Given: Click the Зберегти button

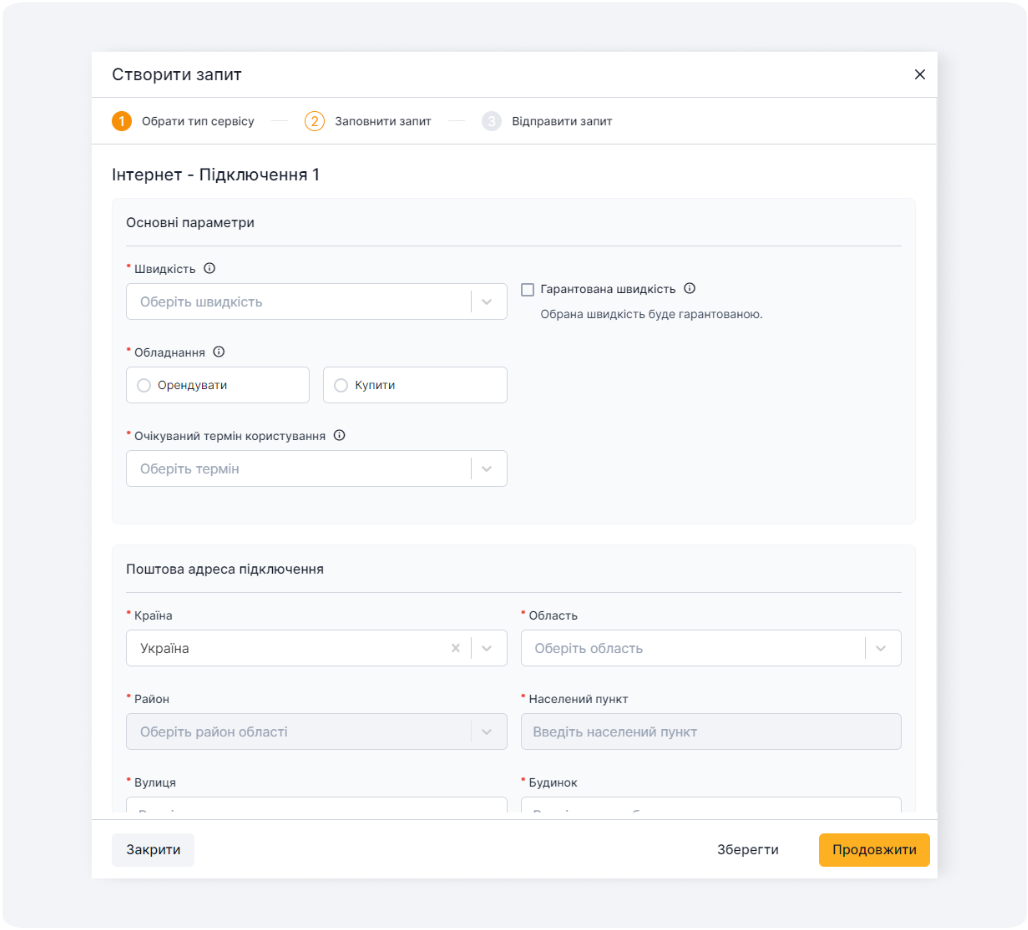Looking at the screenshot, I should click(747, 850).
